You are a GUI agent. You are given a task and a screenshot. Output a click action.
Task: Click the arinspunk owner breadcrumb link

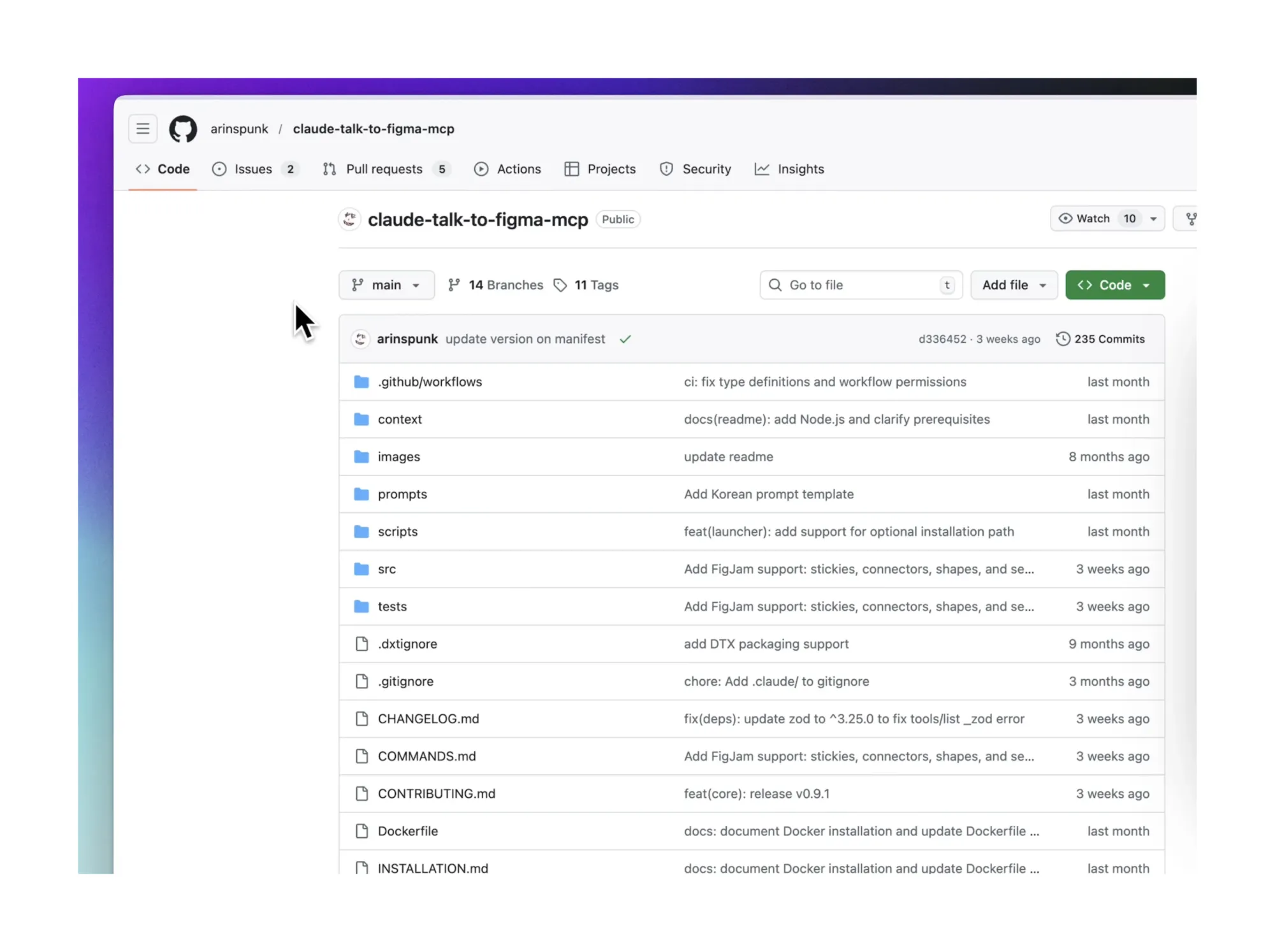tap(240, 129)
